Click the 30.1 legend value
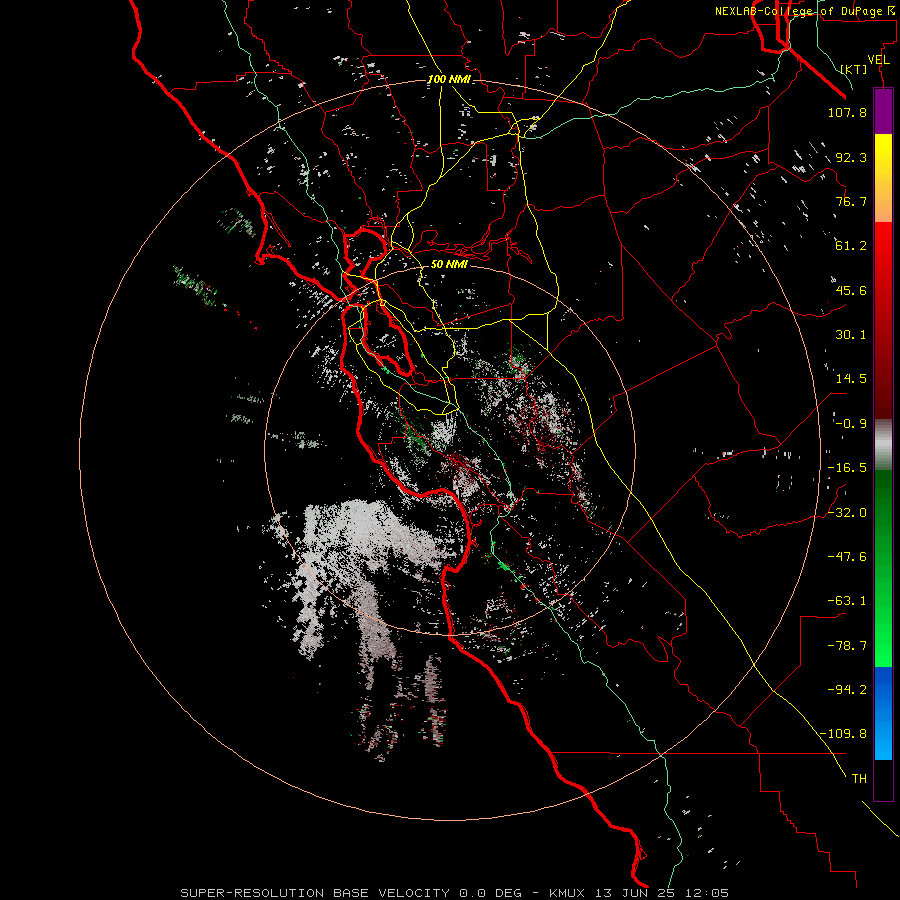The height and width of the screenshot is (900, 900). [x=851, y=335]
